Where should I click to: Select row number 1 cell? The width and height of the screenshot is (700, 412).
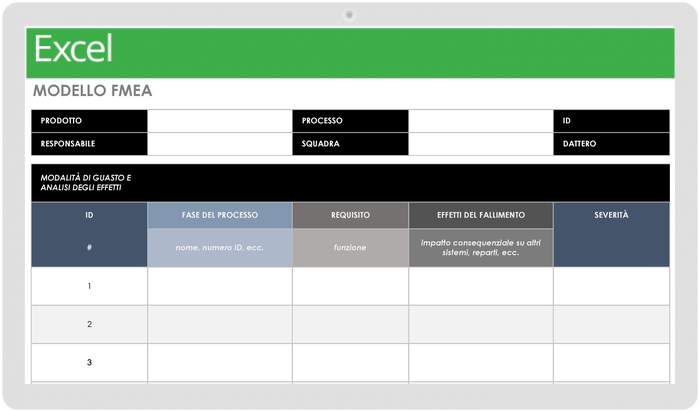click(x=89, y=286)
